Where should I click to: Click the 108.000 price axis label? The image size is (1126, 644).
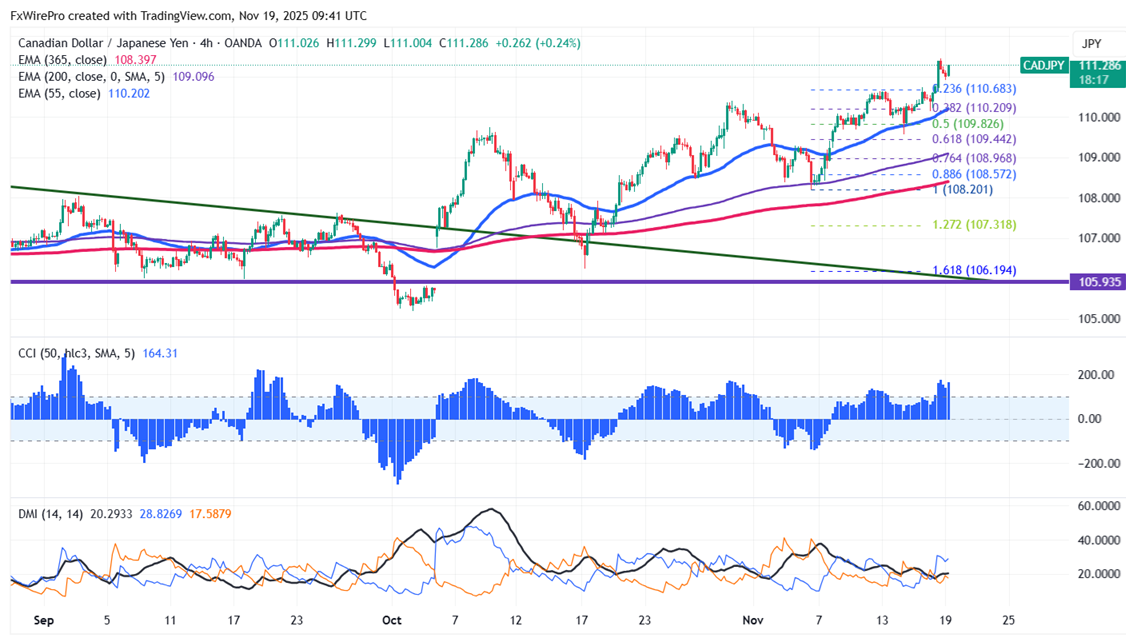1099,198
